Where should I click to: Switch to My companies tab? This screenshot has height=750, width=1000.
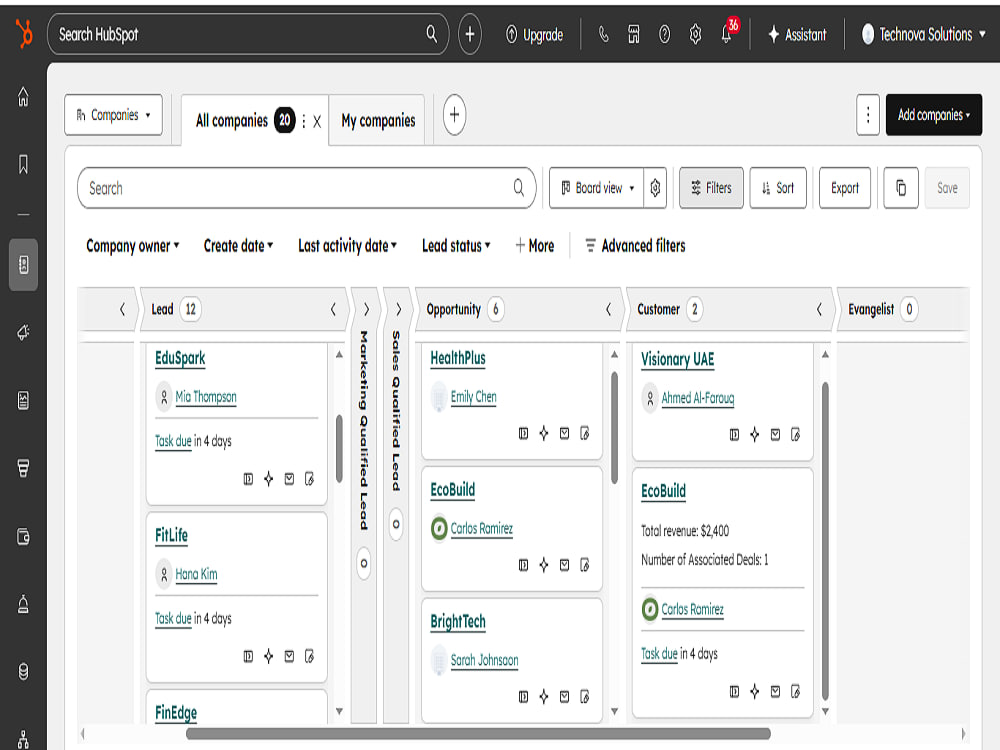pos(378,121)
